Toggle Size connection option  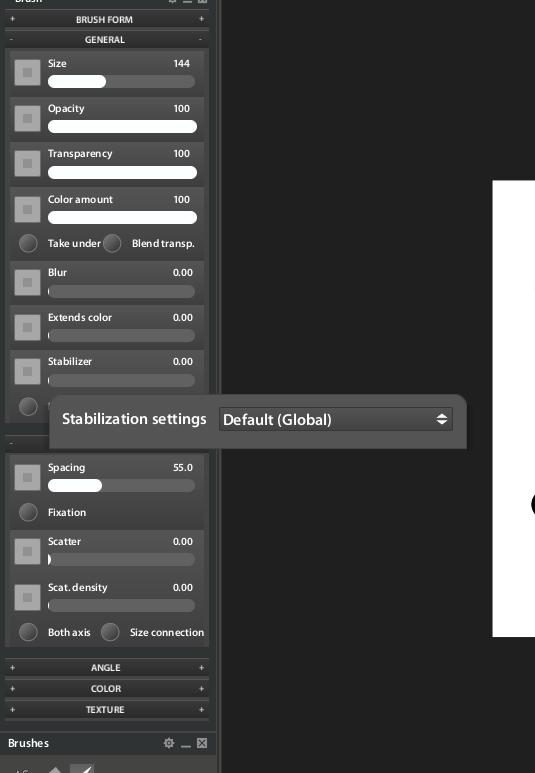110,632
